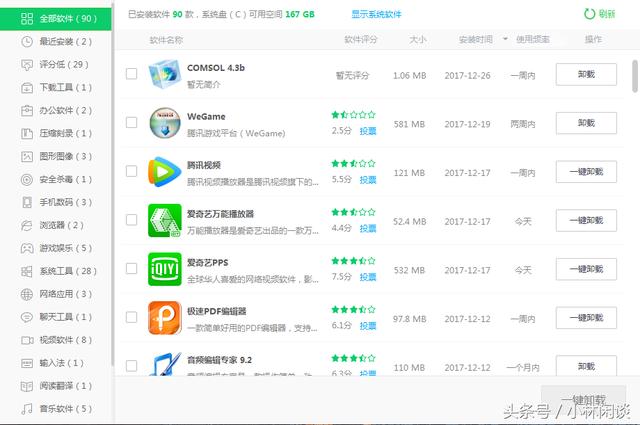Click the 浏览器 sidebar icon
This screenshot has height=425, width=640.
click(27, 225)
